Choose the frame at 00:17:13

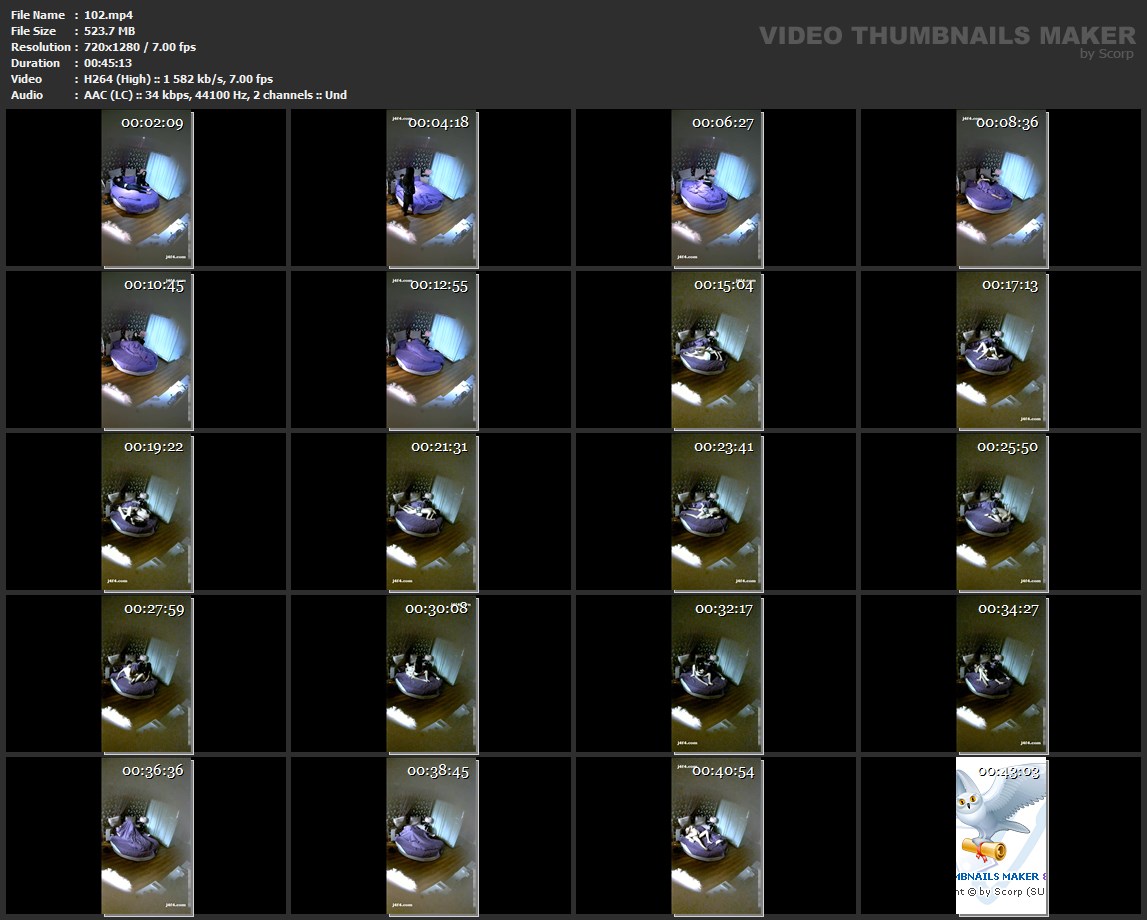(x=1002, y=351)
